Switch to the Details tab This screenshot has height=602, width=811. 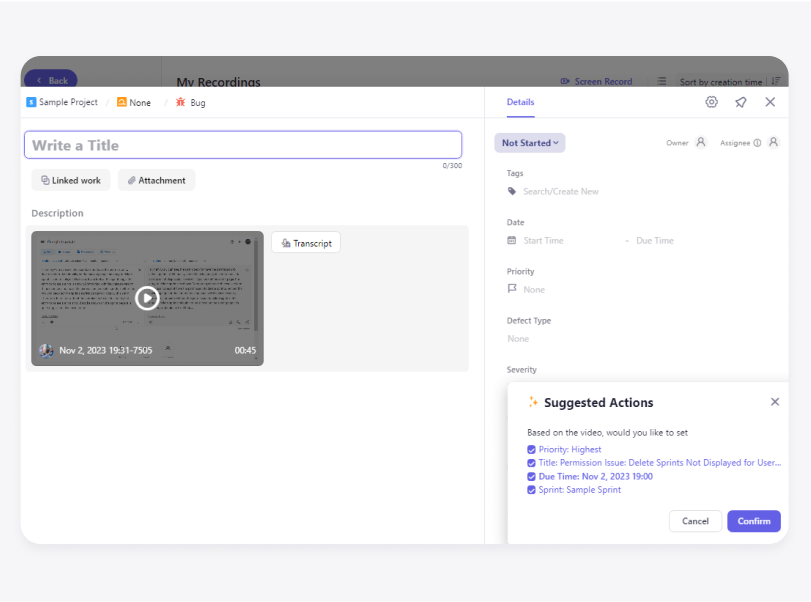click(520, 102)
